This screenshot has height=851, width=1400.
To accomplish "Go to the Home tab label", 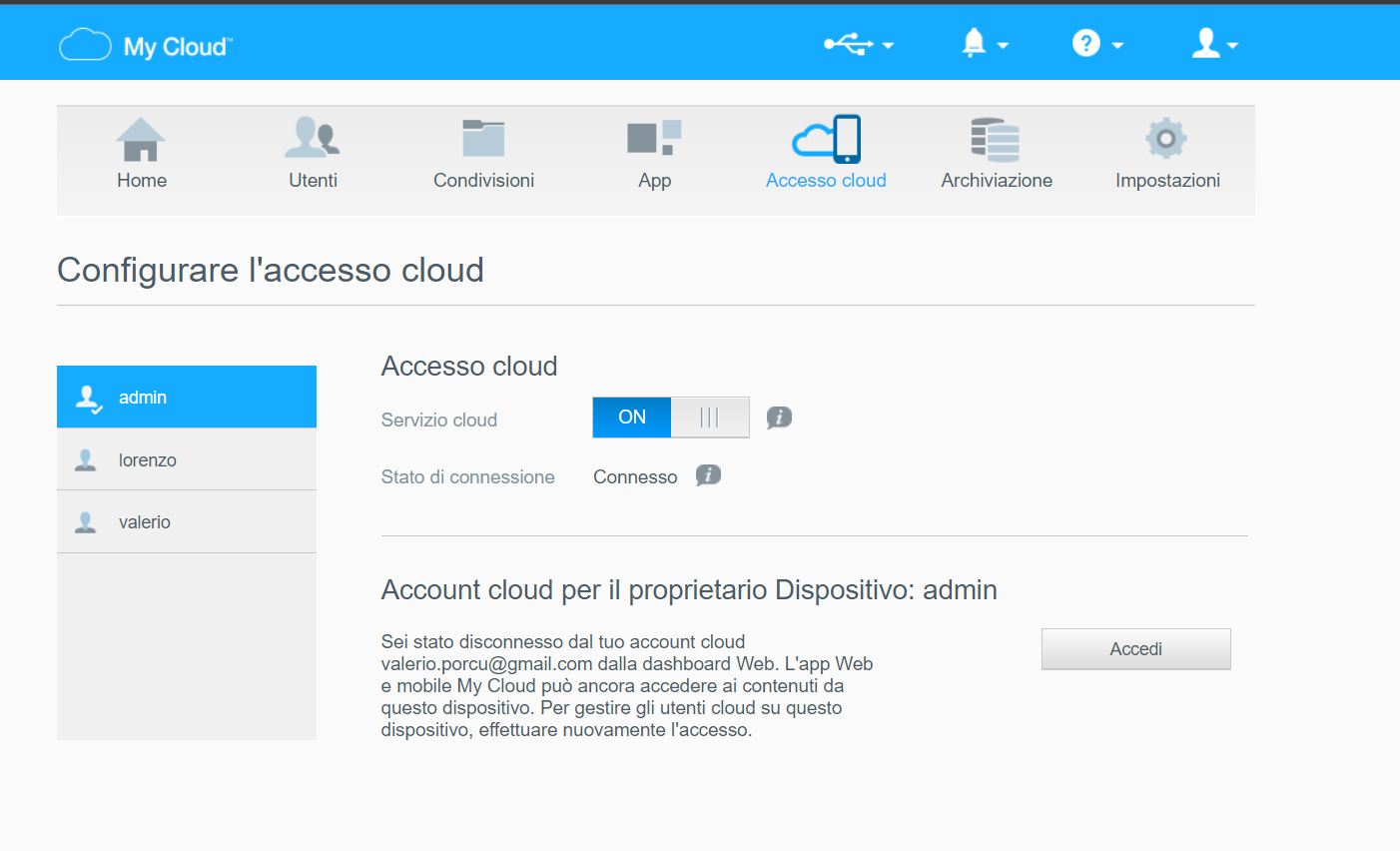I will coord(142,181).
